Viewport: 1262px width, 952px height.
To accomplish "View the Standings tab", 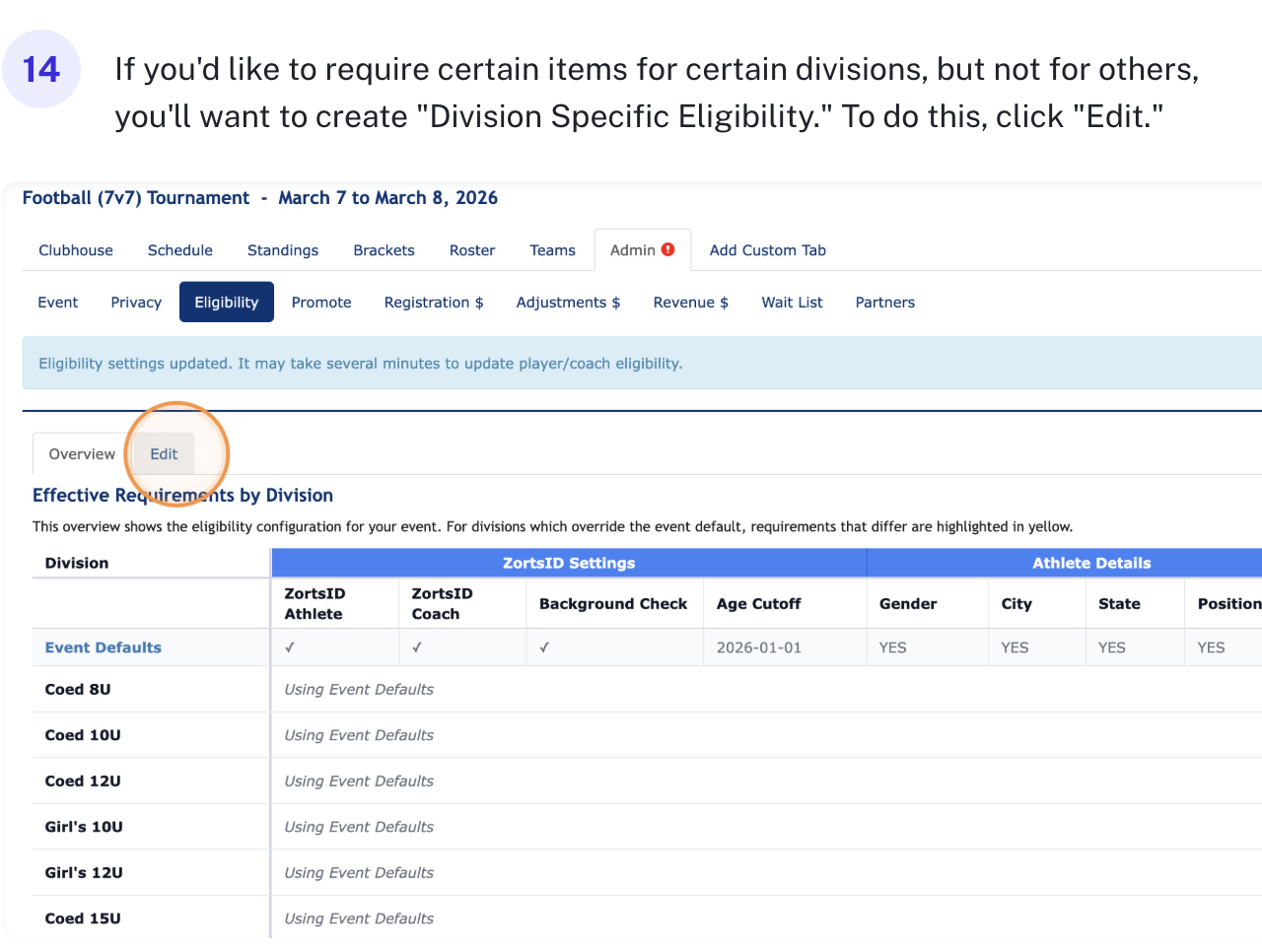I will pyautogui.click(x=283, y=250).
